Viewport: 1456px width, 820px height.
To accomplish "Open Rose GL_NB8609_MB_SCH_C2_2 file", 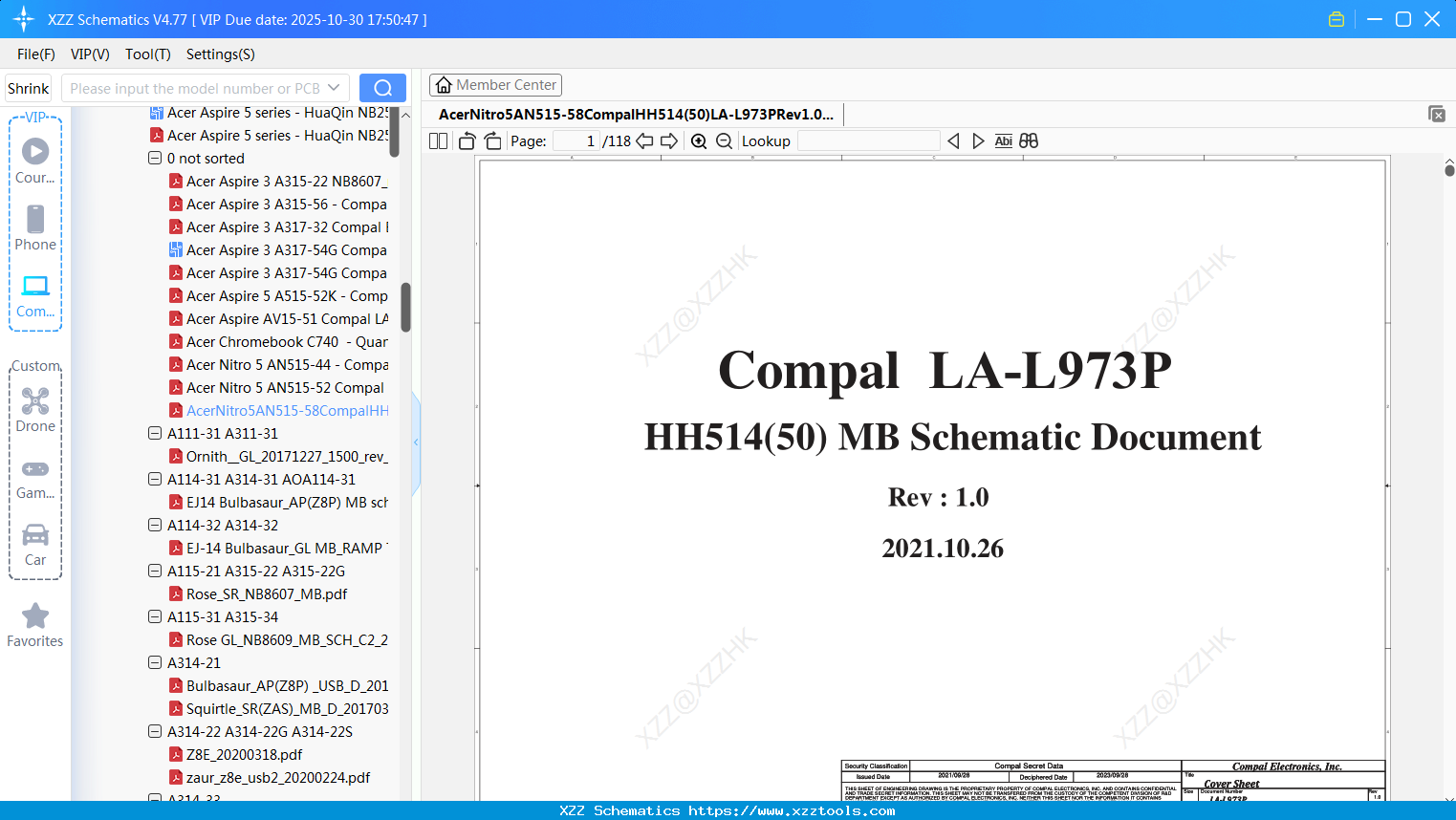I will point(278,640).
